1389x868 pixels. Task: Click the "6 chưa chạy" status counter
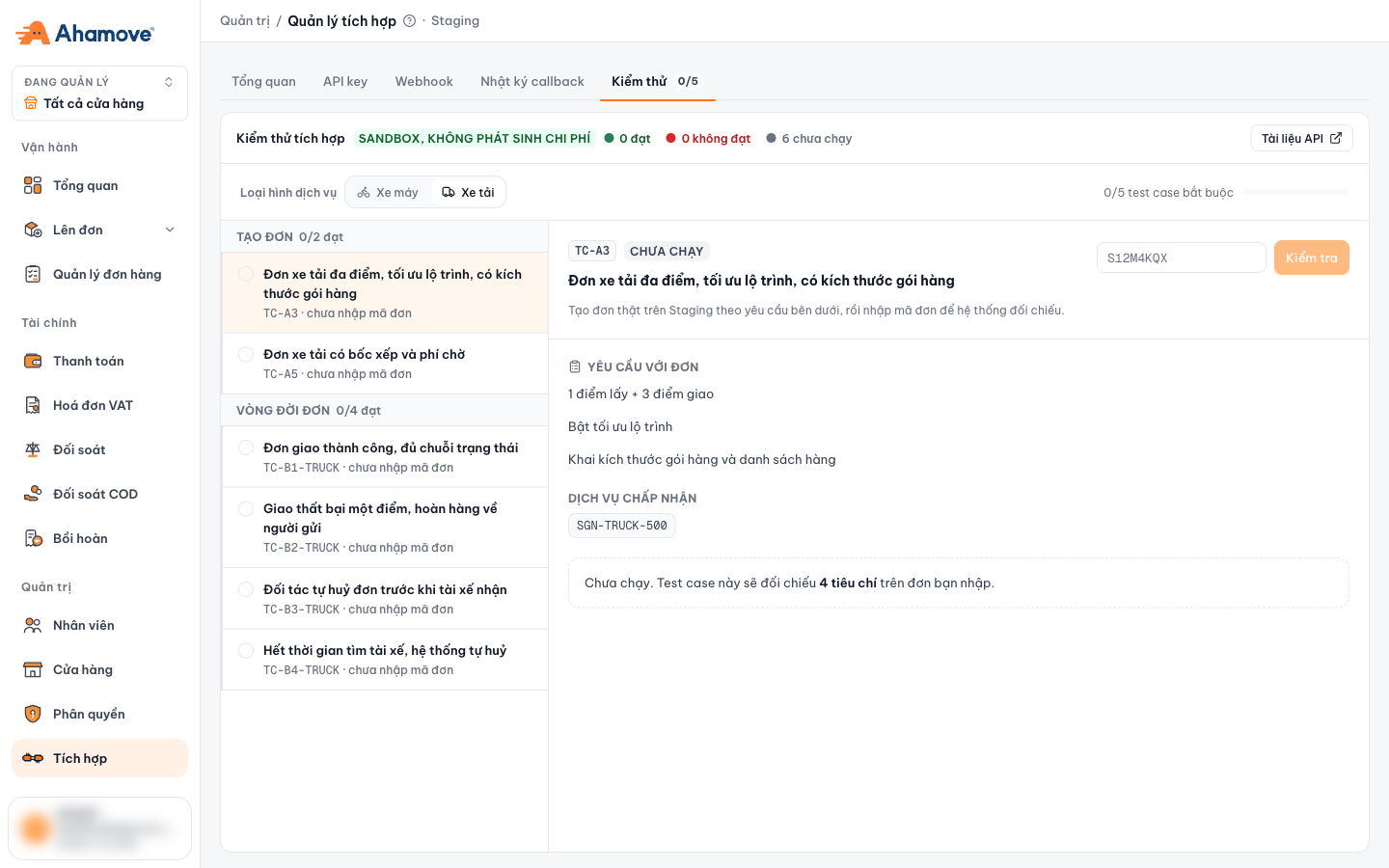(809, 139)
